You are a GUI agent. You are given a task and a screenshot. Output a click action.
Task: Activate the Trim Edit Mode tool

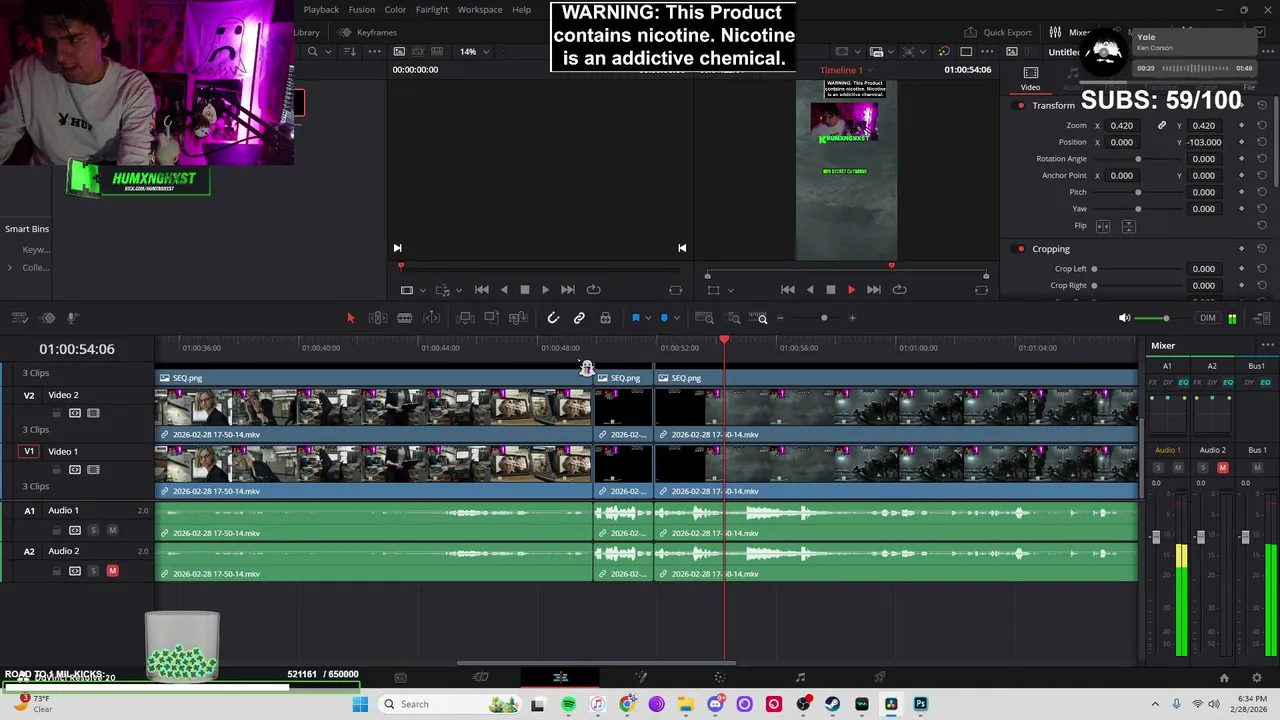tap(378, 318)
